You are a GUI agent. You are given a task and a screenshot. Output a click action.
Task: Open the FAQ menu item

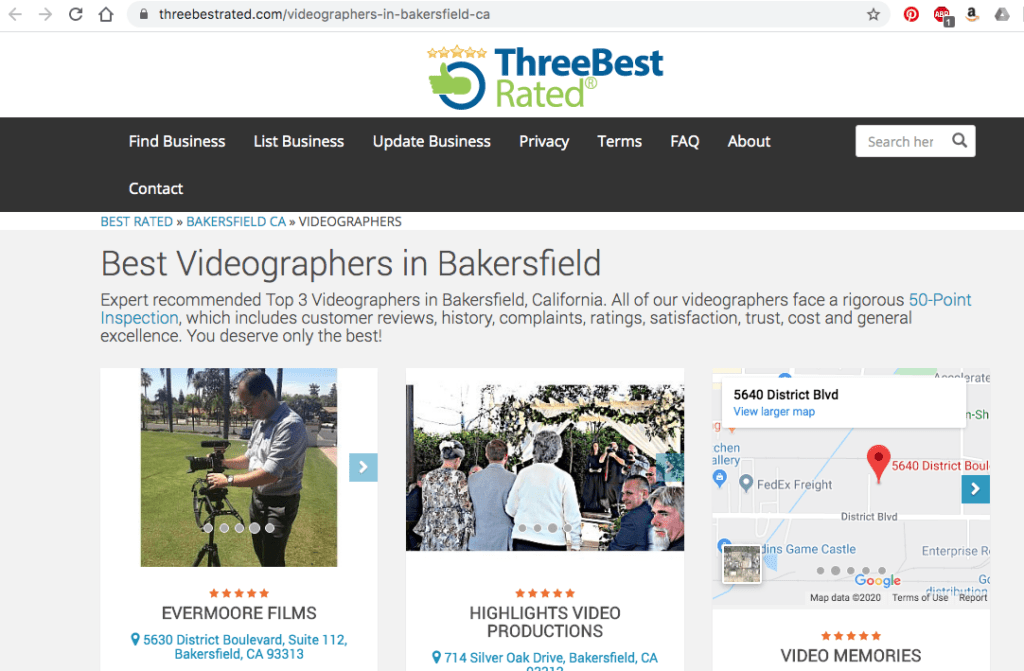point(684,141)
